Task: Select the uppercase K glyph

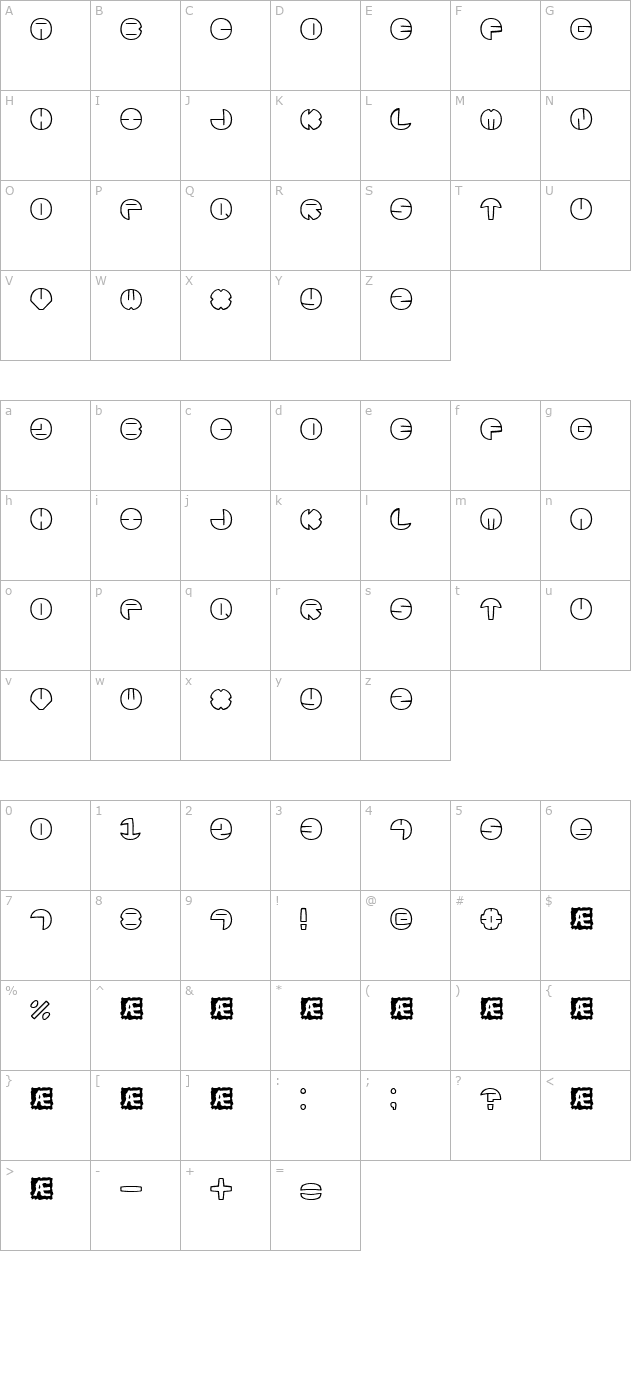Action: (x=310, y=120)
